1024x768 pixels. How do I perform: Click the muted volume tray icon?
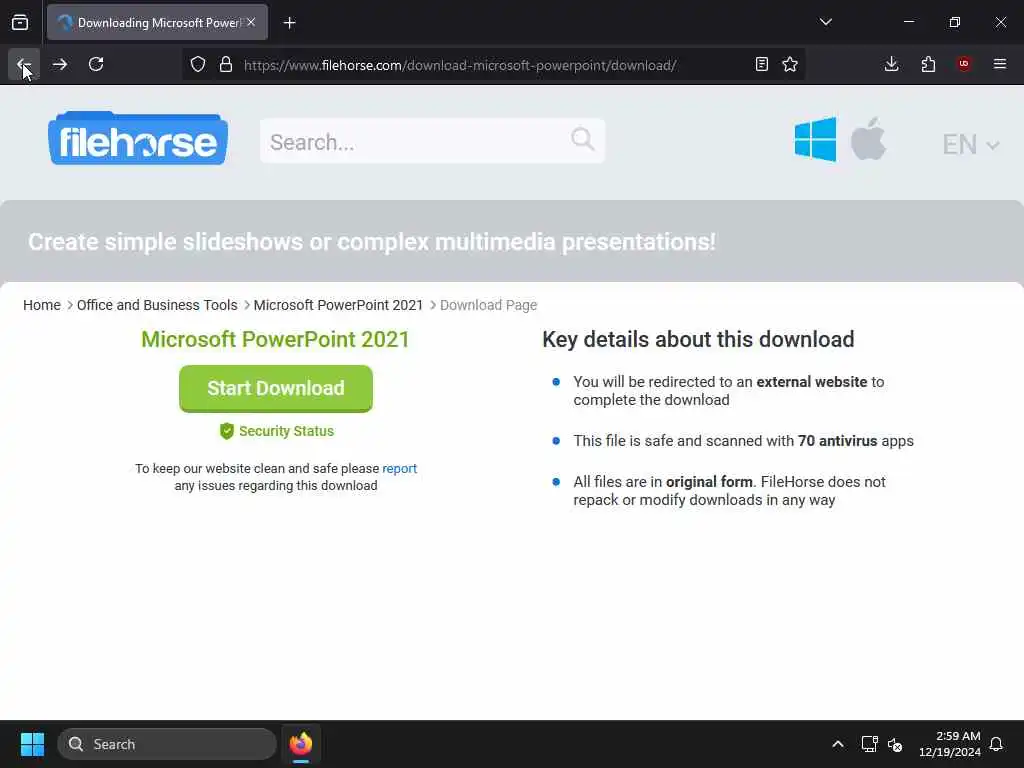(895, 744)
